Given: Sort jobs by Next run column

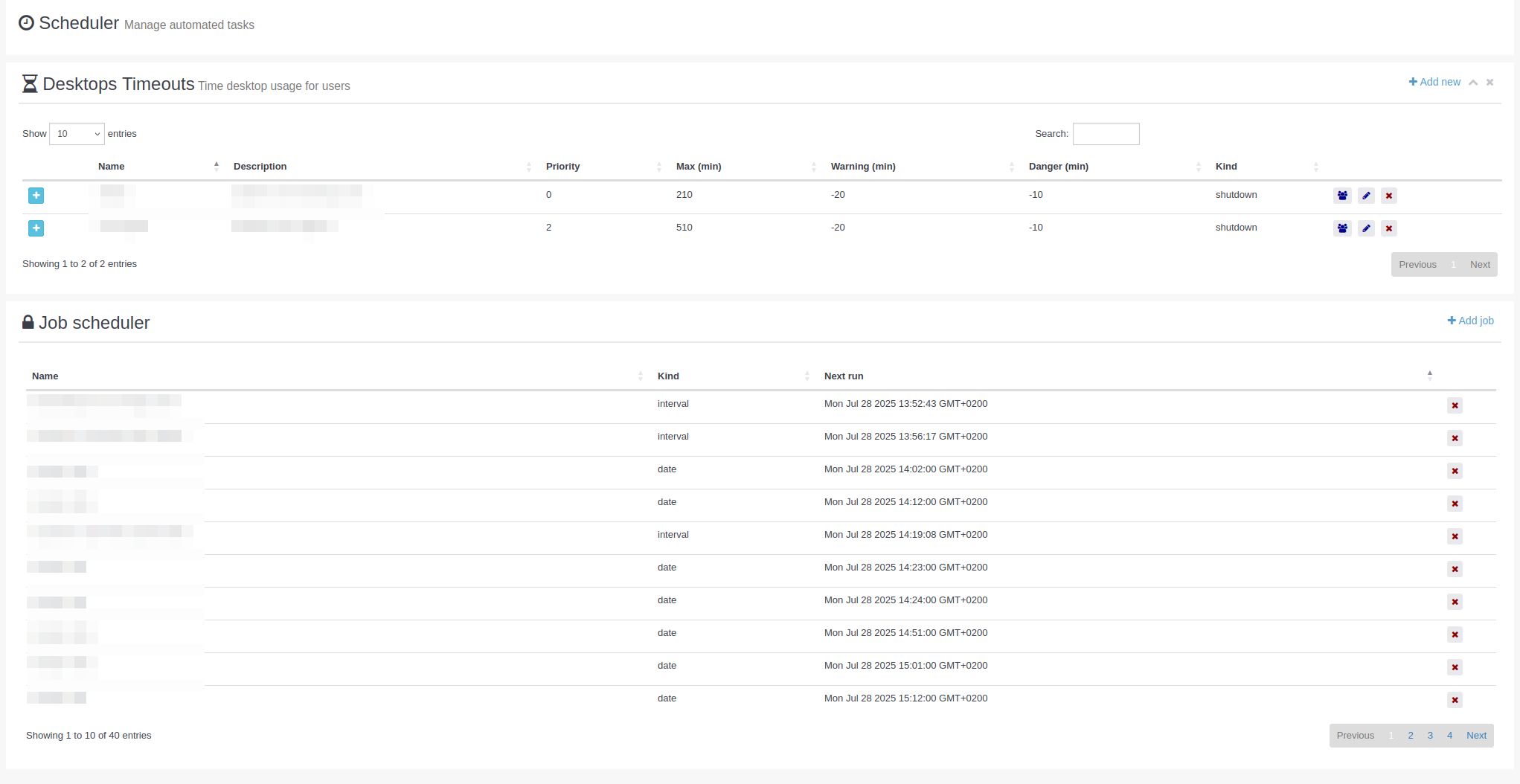Looking at the screenshot, I should tap(844, 376).
